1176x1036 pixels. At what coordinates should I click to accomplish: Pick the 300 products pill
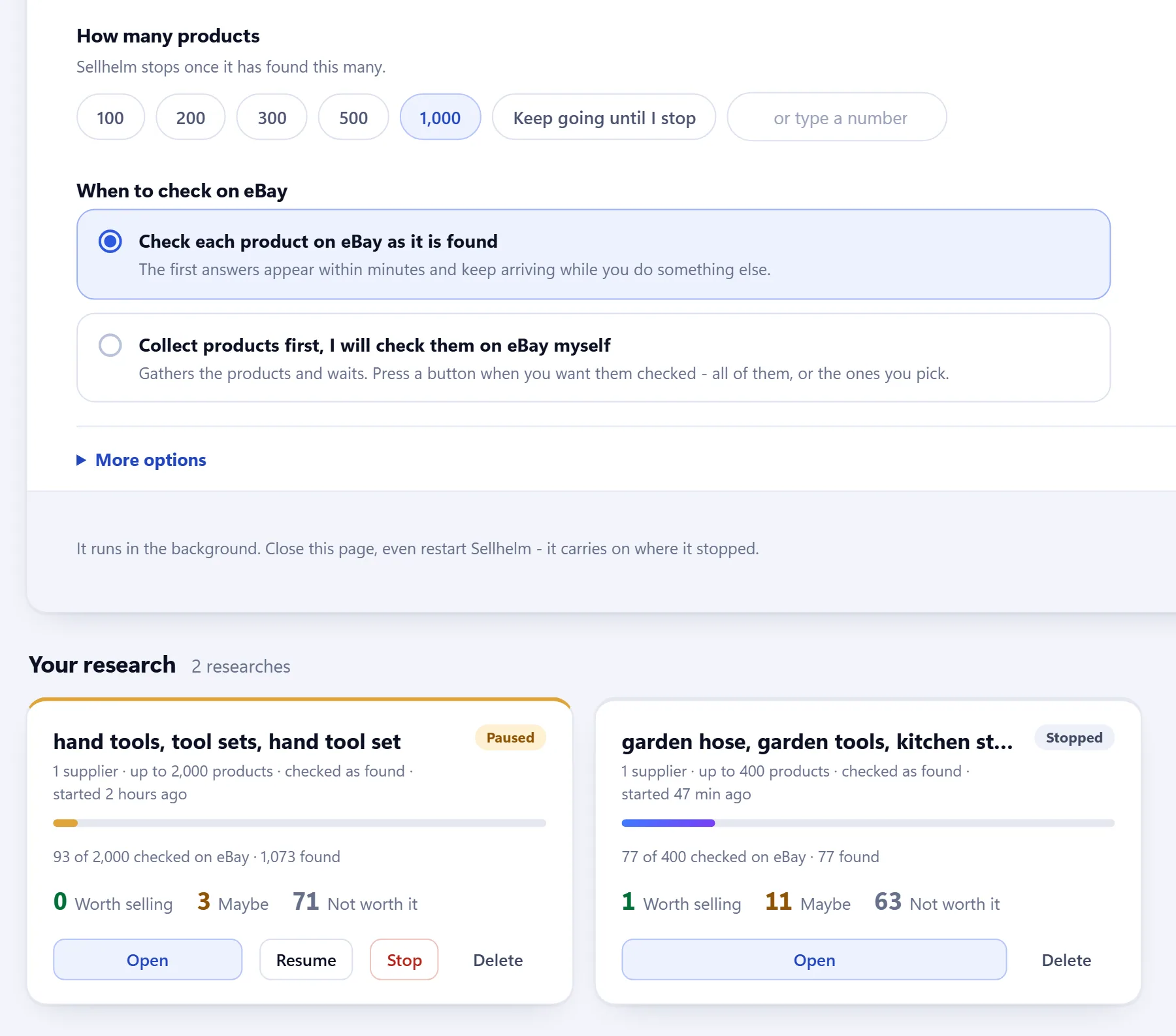(x=272, y=118)
